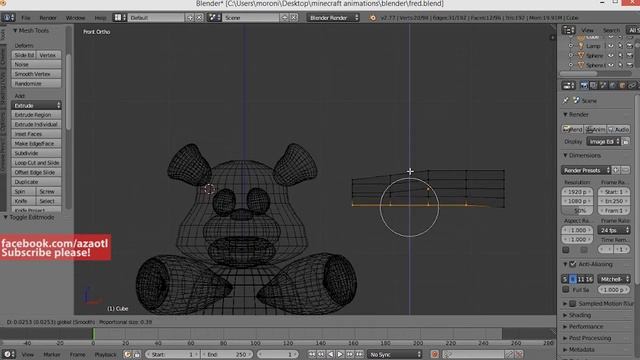
Task: Toggle the timeline lock icon
Action: (x=137, y=354)
